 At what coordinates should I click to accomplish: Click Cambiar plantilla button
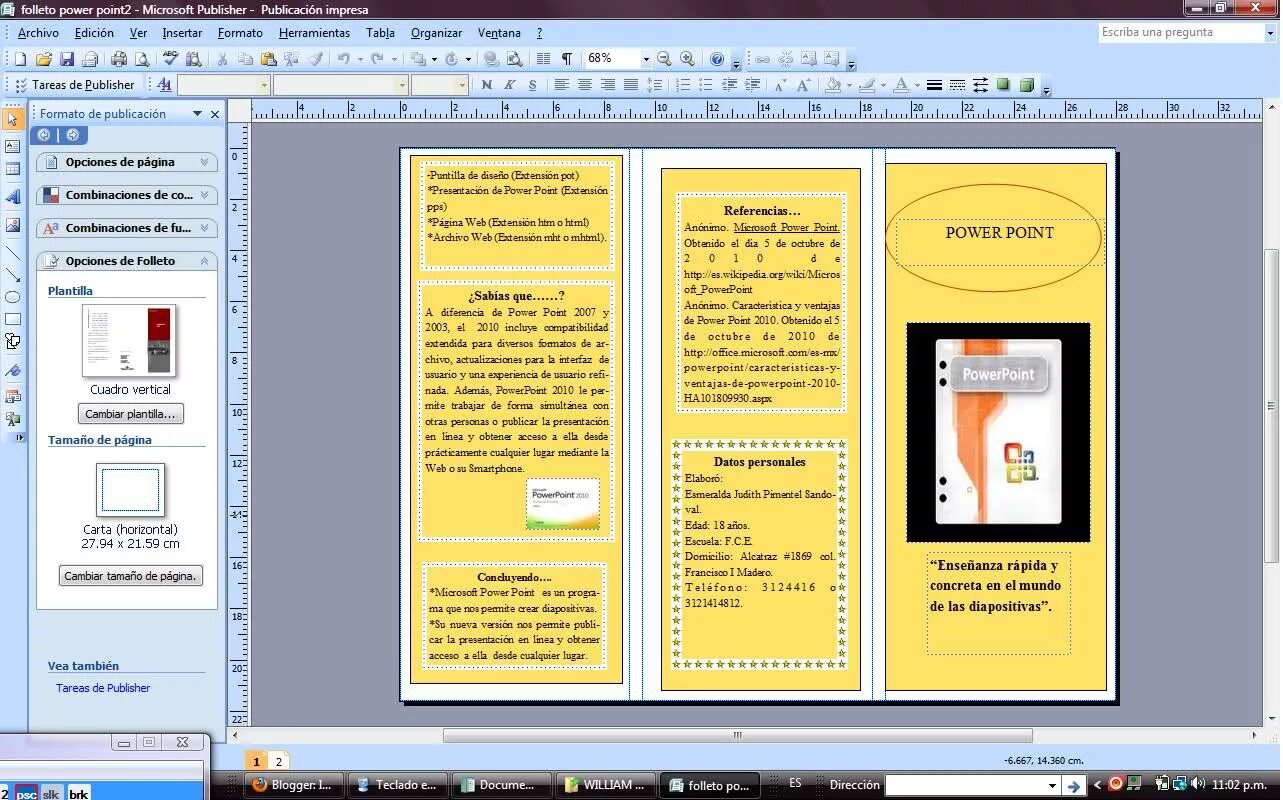(130, 414)
